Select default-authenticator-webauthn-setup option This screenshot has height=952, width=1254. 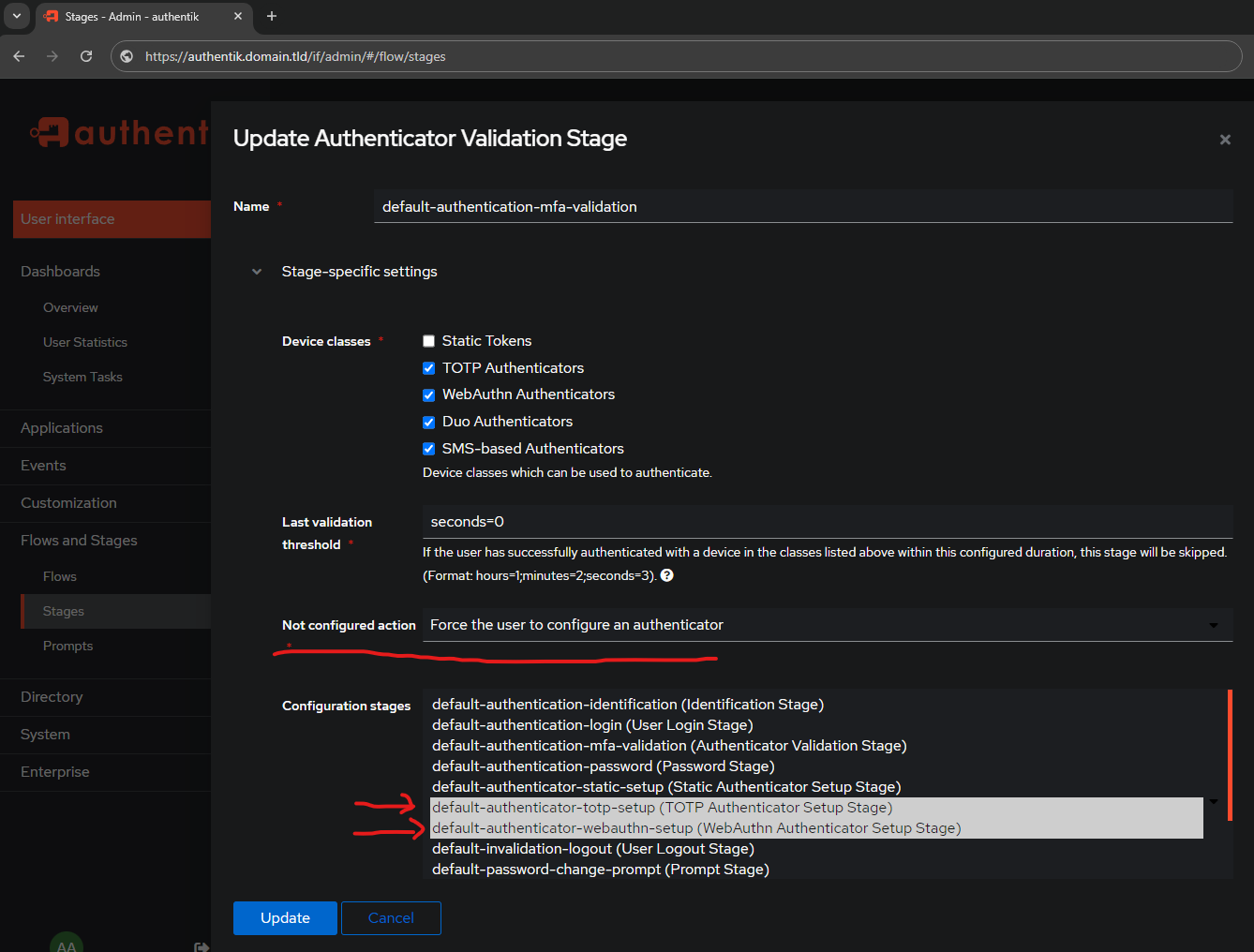816,828
